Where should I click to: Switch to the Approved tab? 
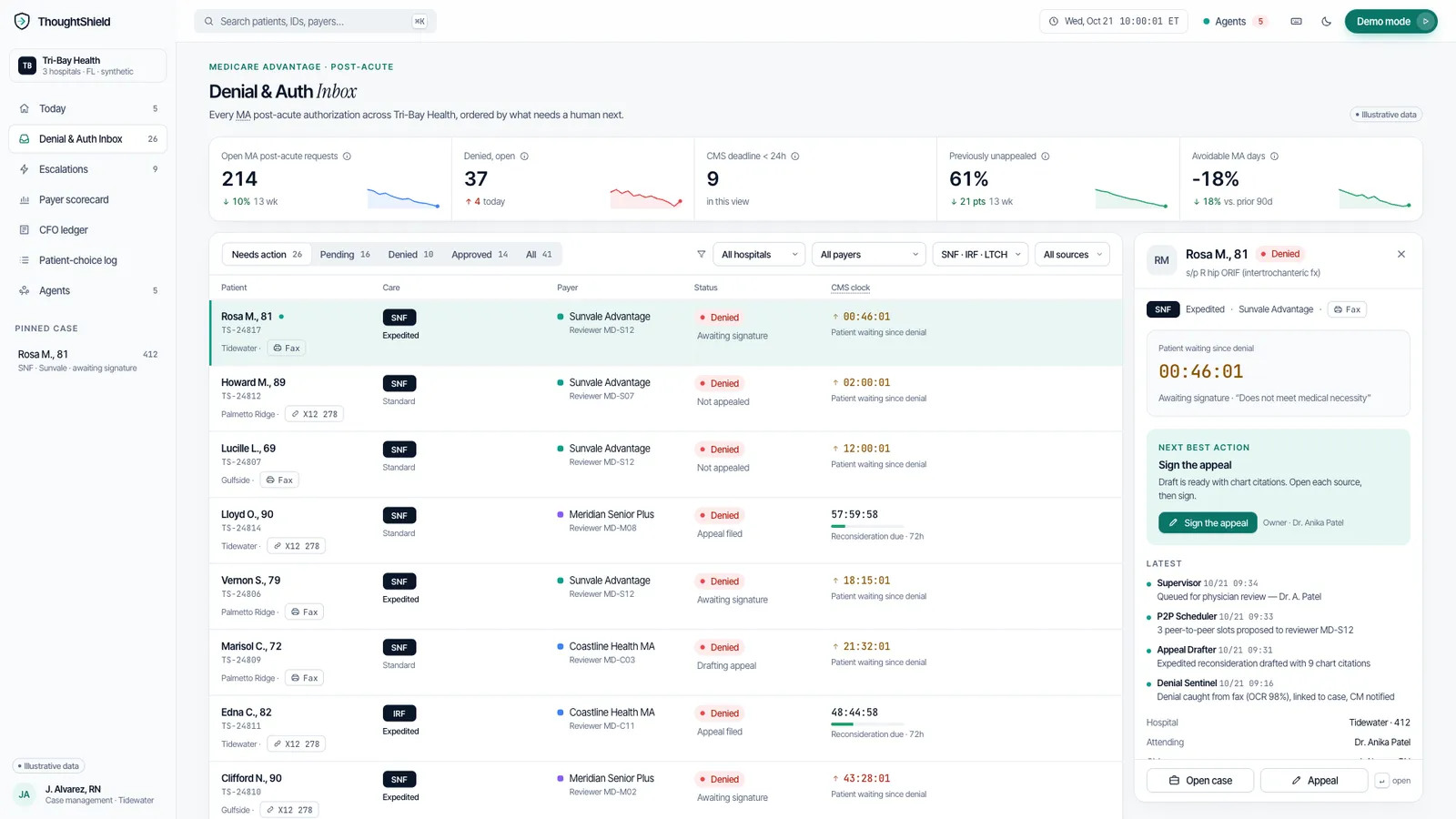[480, 255]
